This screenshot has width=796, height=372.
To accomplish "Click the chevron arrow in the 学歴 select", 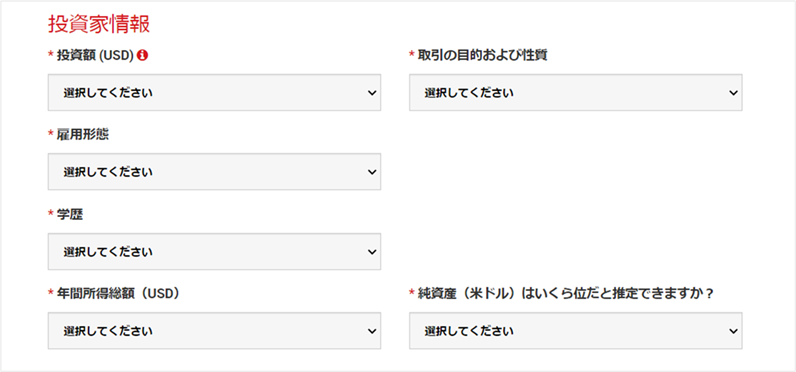I will (372, 252).
